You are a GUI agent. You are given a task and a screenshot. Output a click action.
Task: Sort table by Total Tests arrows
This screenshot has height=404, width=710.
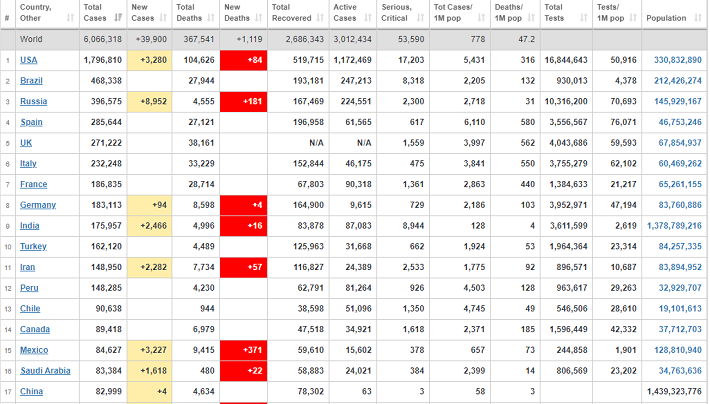584,18
